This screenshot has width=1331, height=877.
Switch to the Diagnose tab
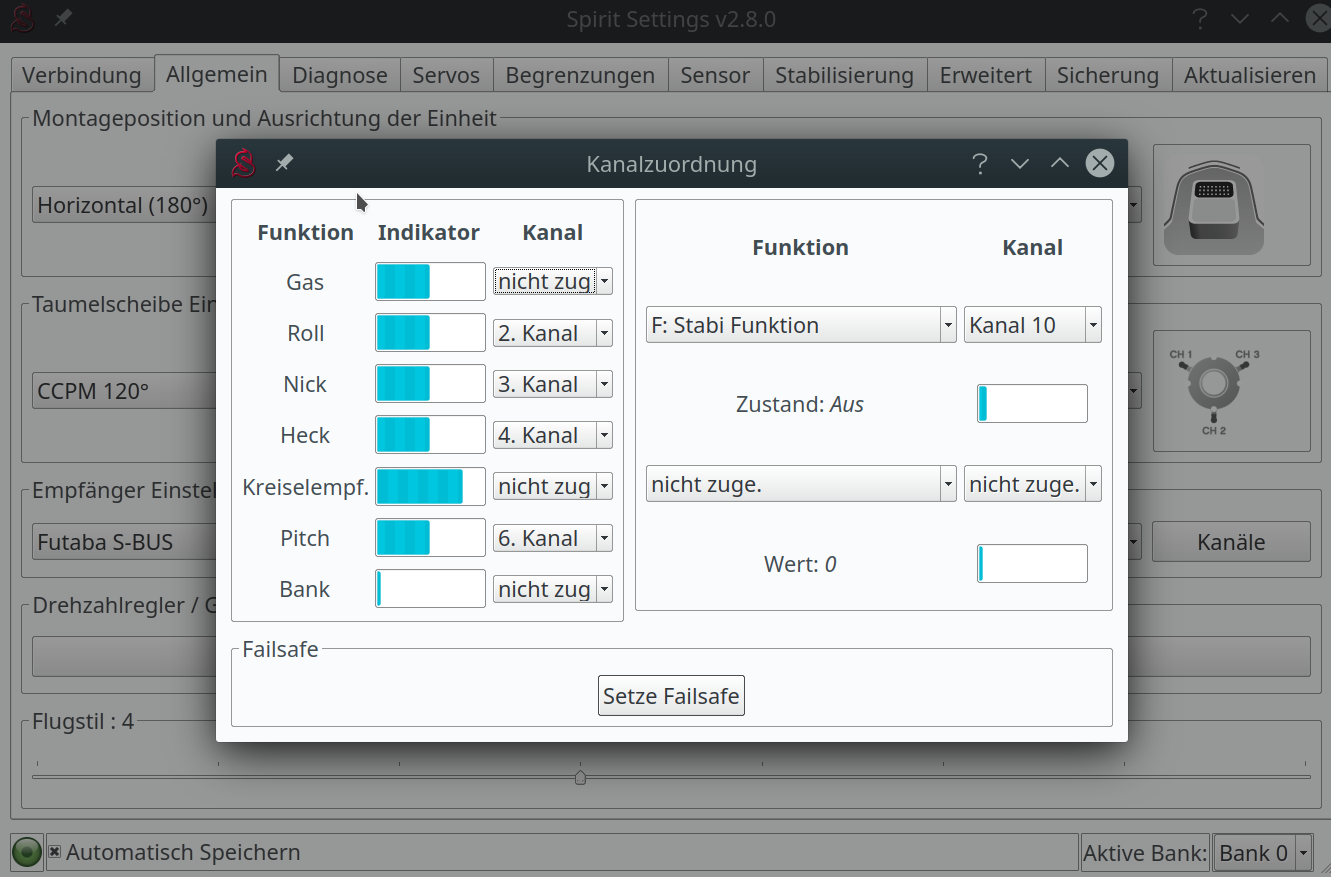click(x=340, y=75)
